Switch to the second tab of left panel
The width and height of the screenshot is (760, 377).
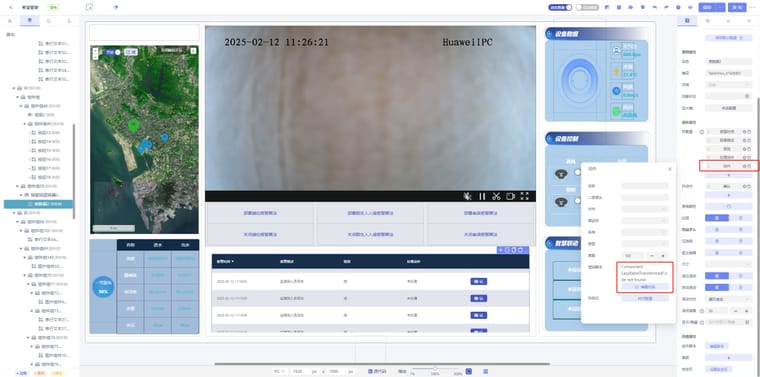(30, 20)
